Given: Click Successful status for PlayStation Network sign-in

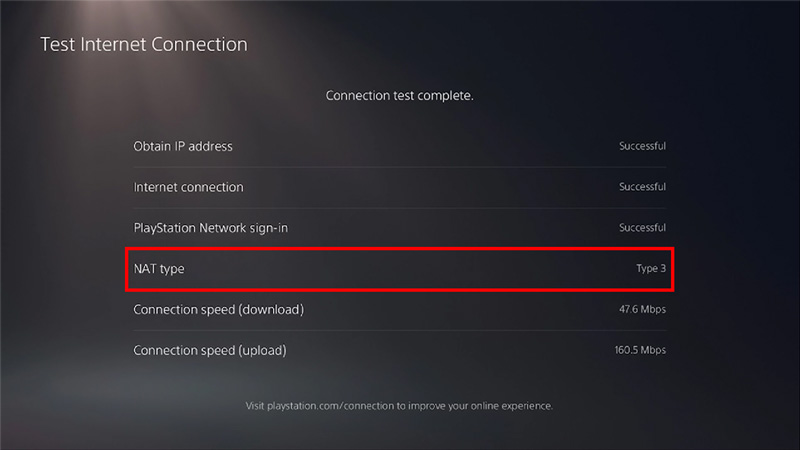Looking at the screenshot, I should (x=642, y=228).
